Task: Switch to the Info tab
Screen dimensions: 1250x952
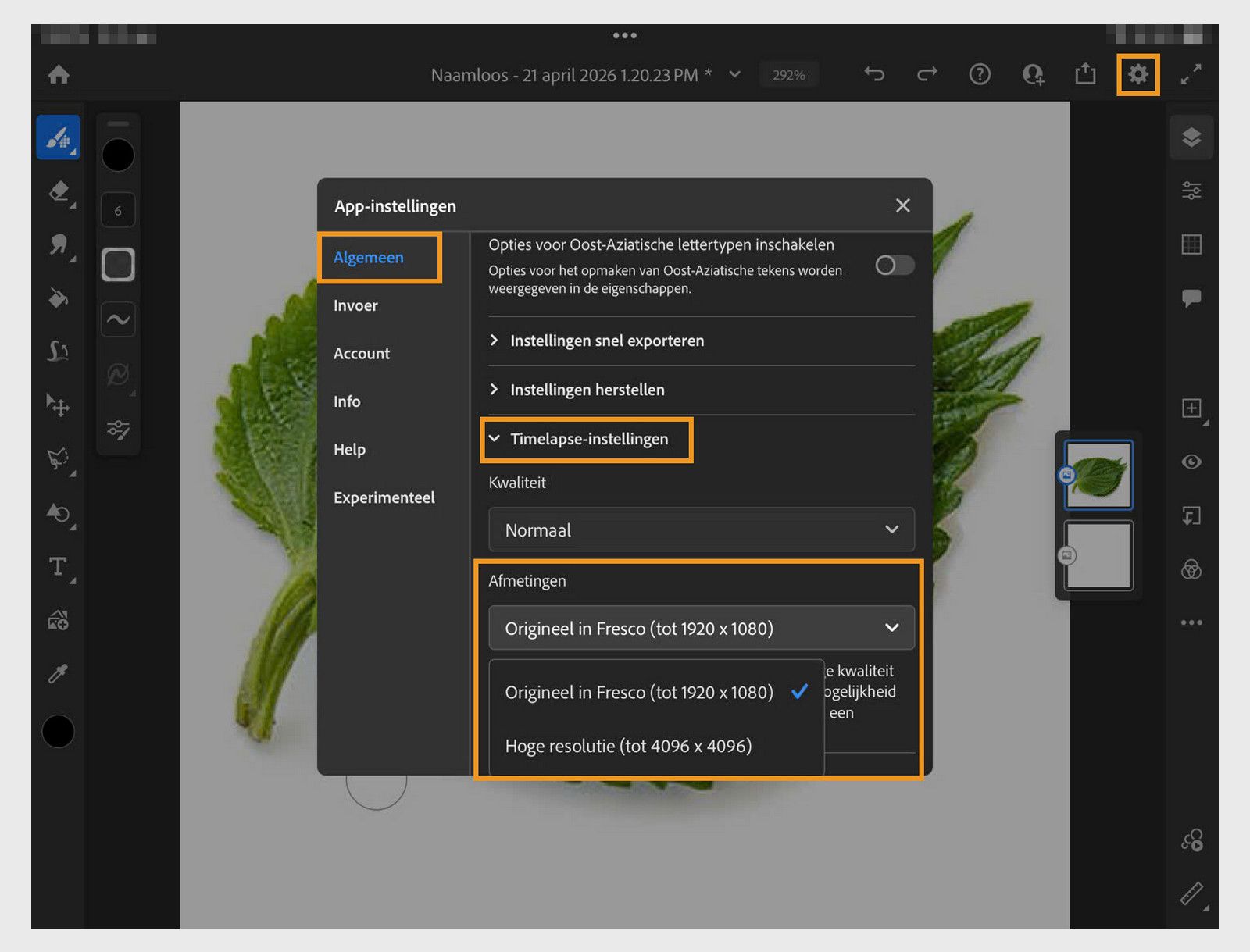Action: (347, 401)
